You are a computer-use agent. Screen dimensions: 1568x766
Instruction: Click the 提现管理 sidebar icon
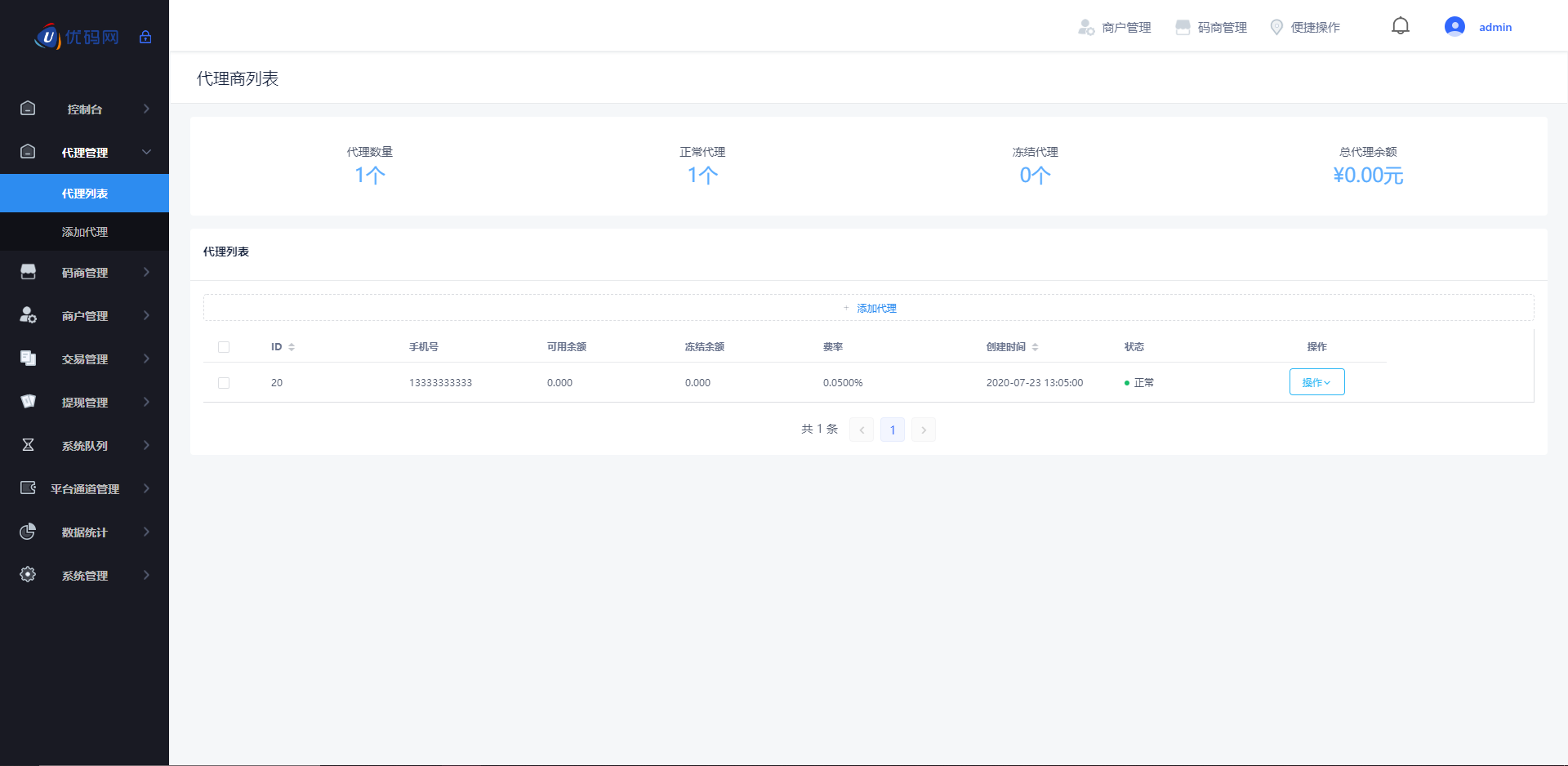[28, 402]
